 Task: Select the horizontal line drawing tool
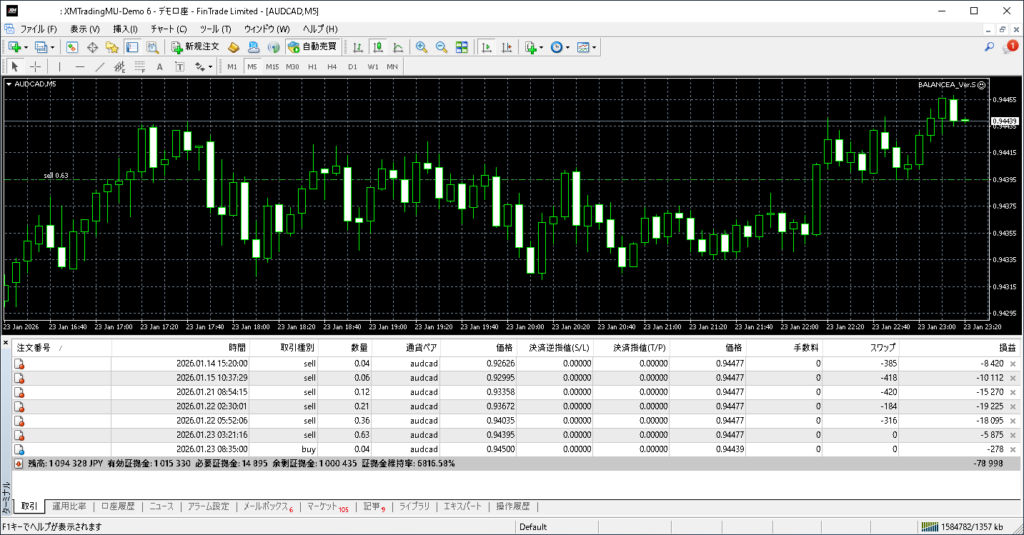pos(80,67)
